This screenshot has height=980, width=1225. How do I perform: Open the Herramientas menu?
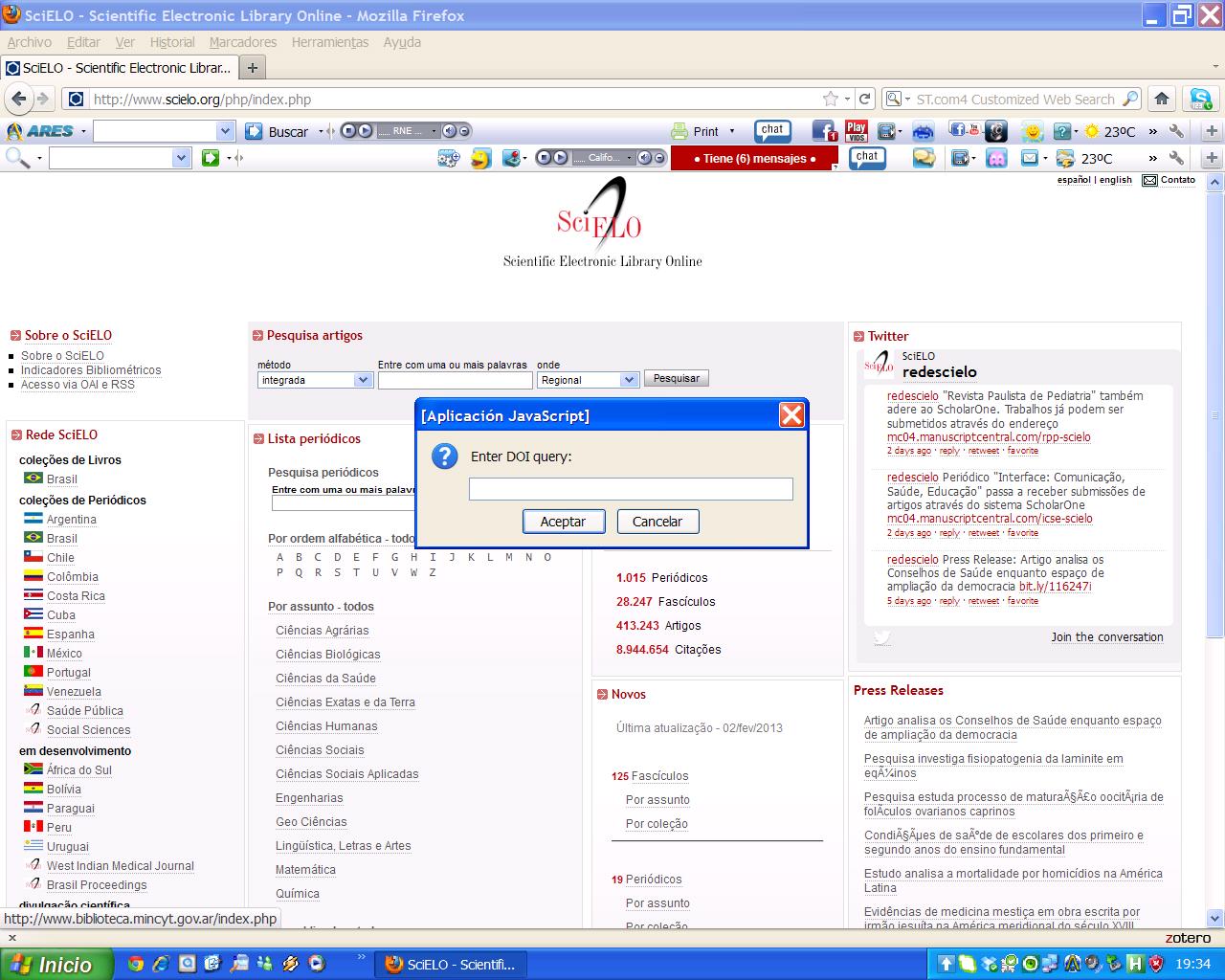pos(329,42)
